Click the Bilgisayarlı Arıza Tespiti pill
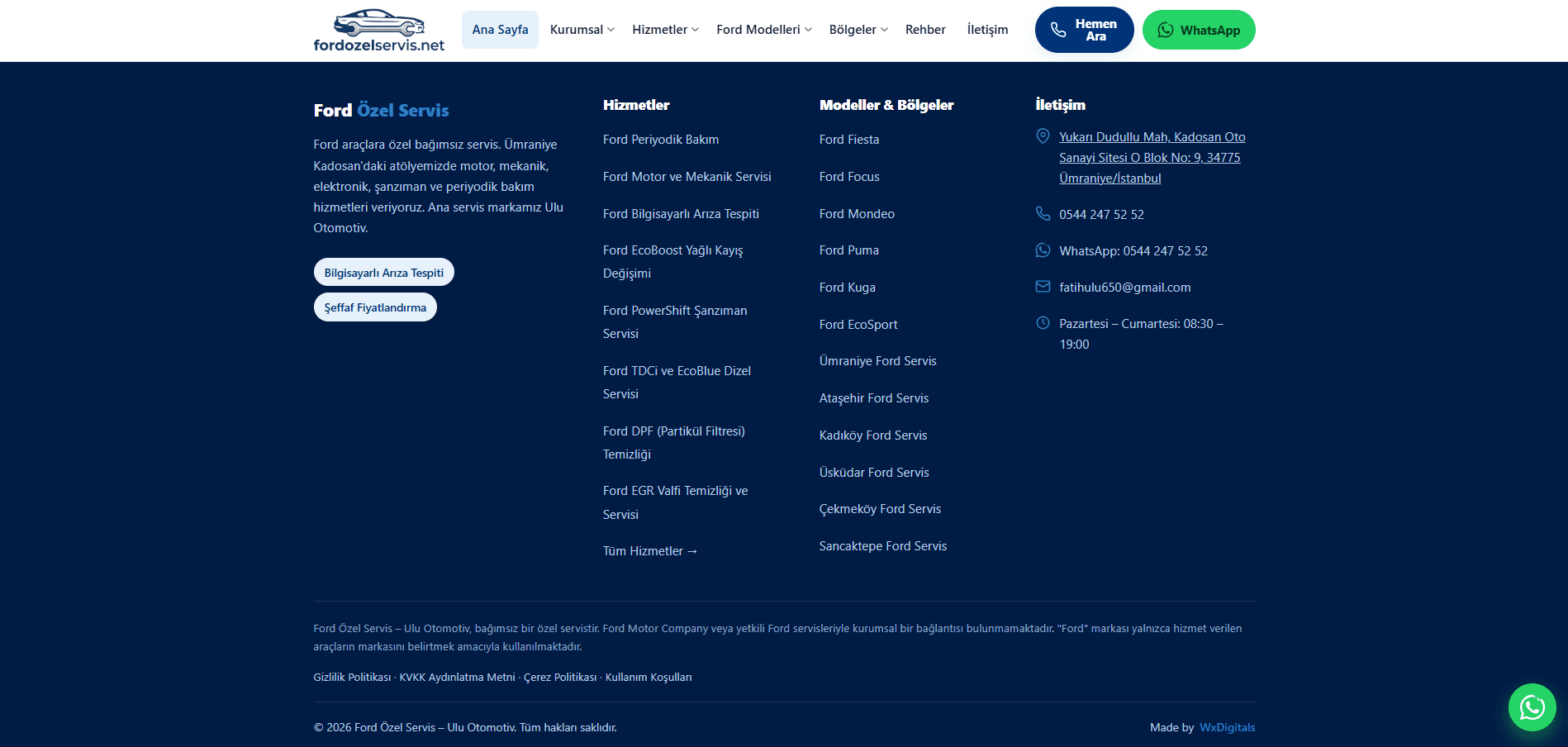Viewport: 1568px width, 747px height. pyautogui.click(x=383, y=273)
